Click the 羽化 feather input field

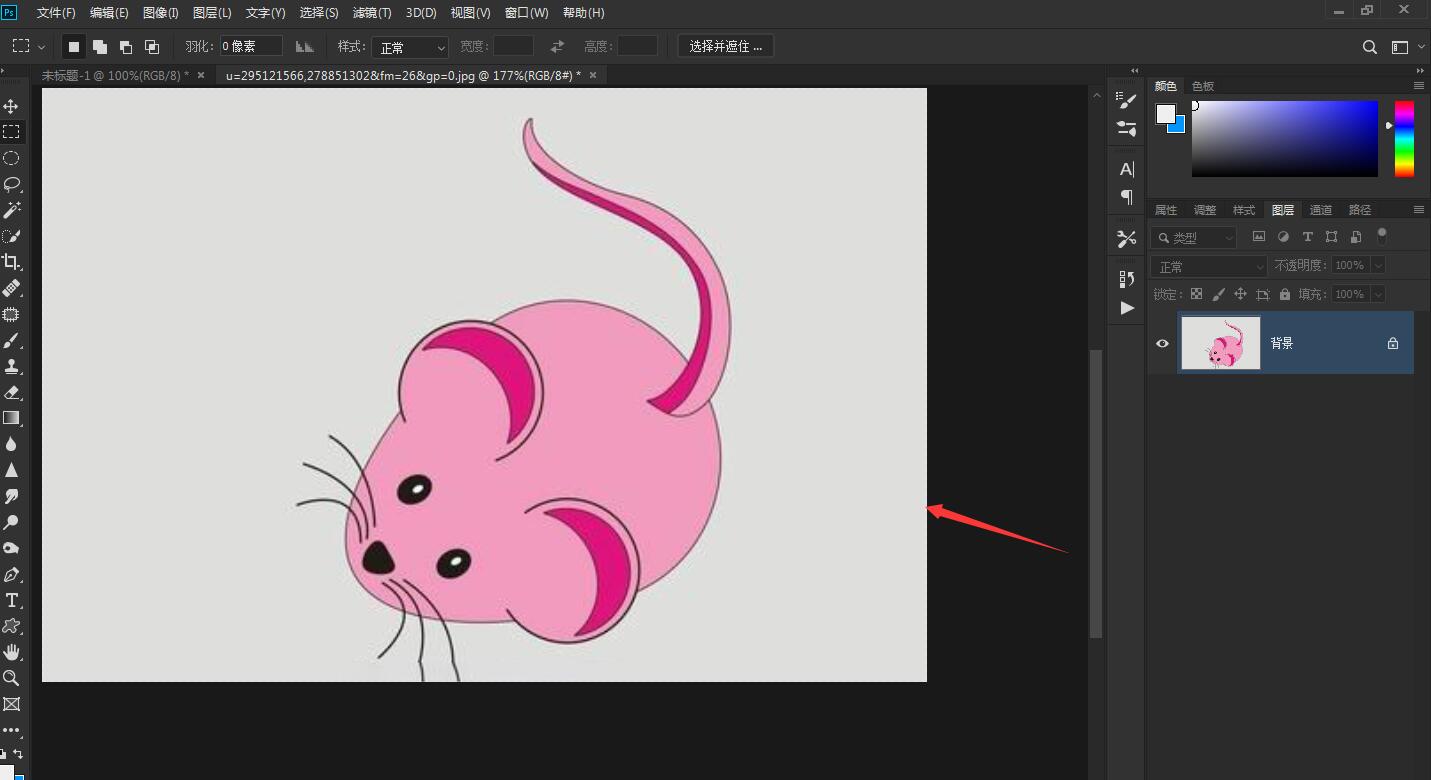[250, 46]
